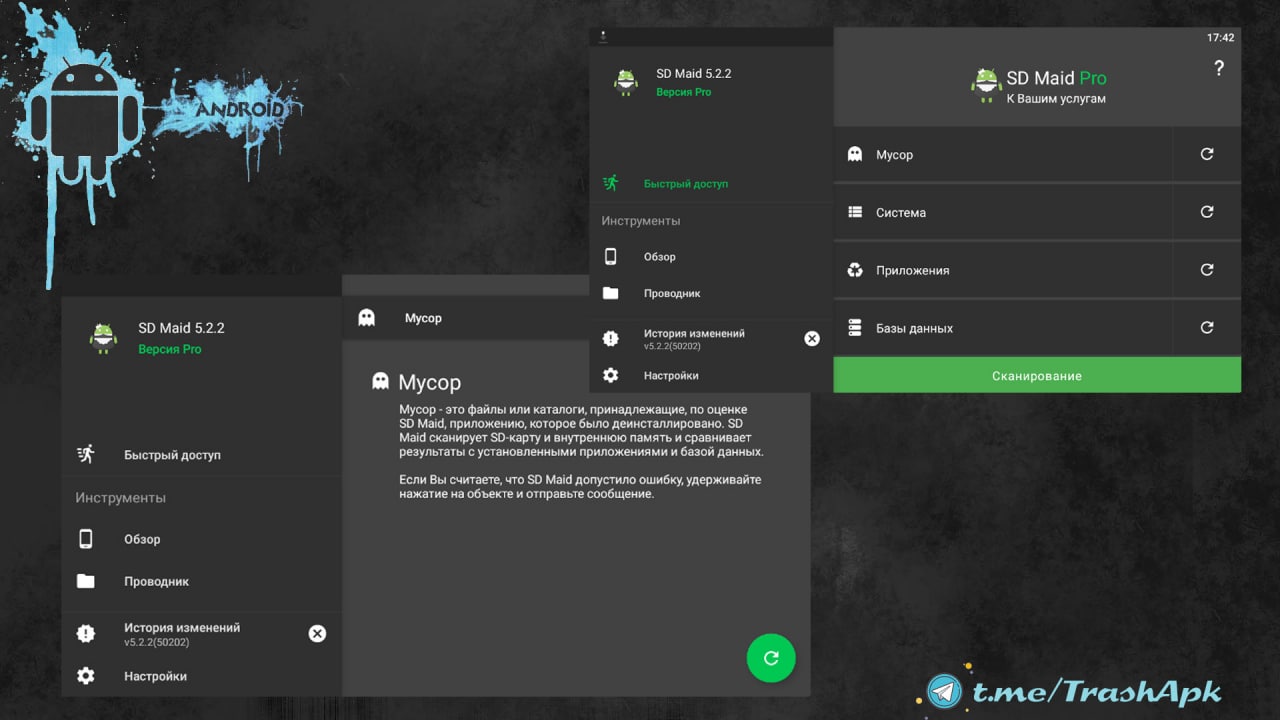Select Быстрый доступ in drawer beside SD Maid Pro screen
The image size is (1280, 720).
pyautogui.click(x=711, y=184)
